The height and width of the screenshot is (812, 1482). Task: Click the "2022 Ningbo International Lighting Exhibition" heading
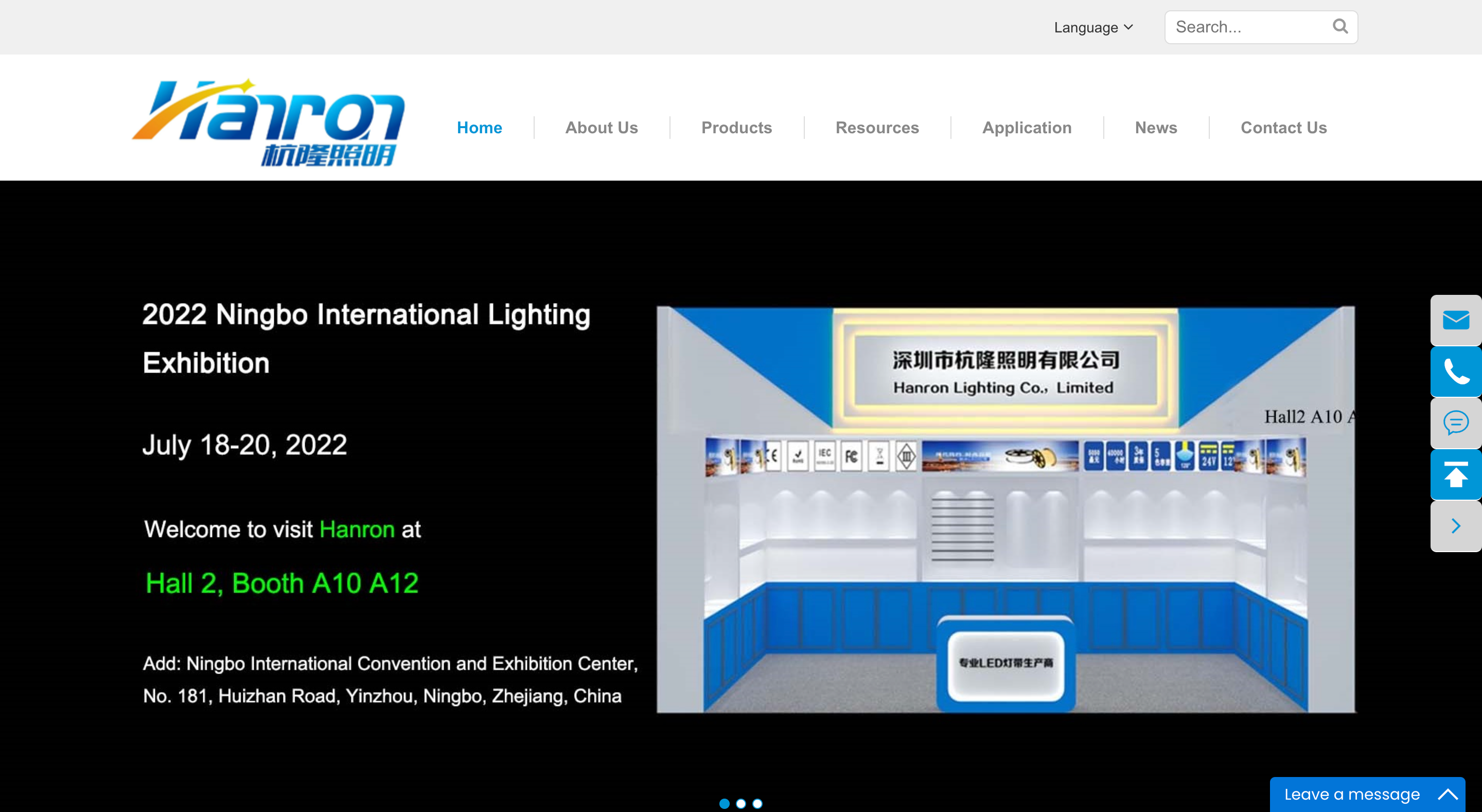(x=366, y=339)
